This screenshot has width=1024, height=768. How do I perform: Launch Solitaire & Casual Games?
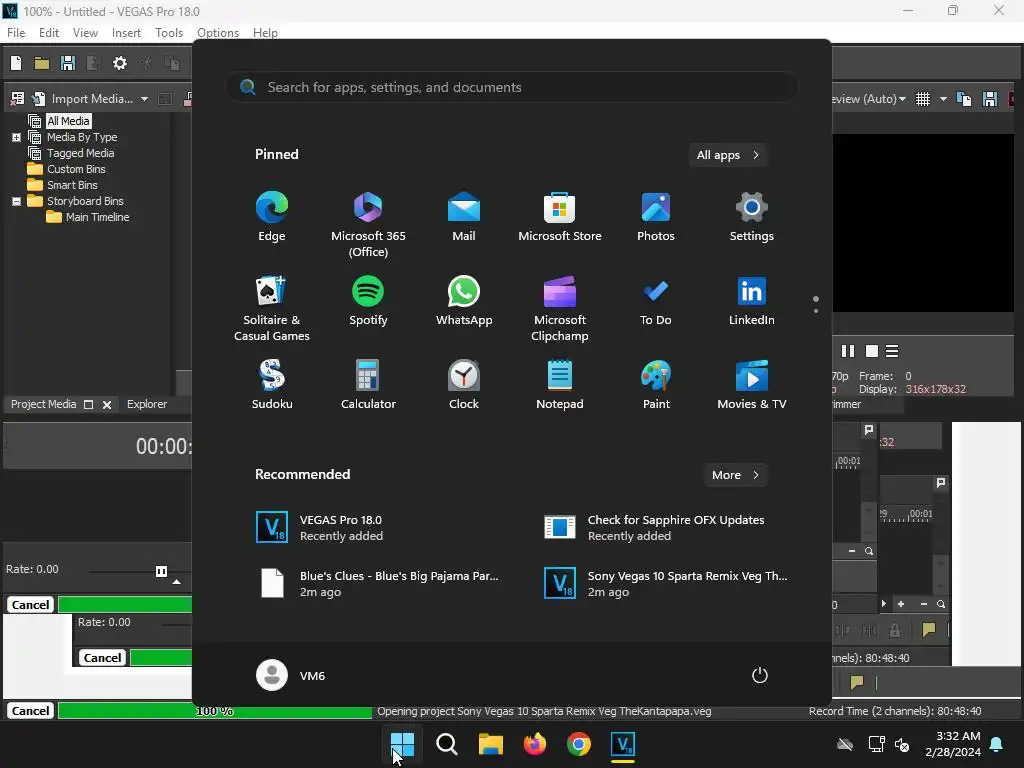[x=272, y=309]
